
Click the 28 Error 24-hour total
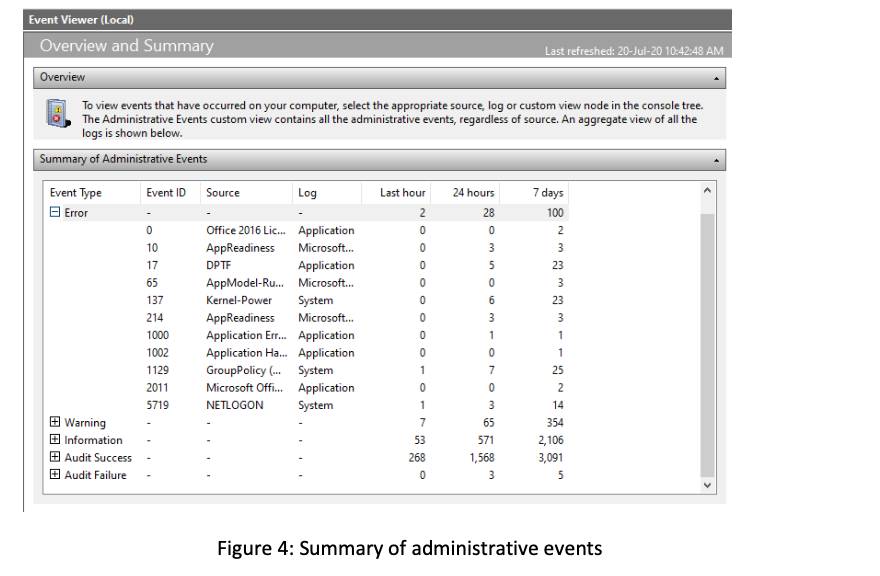[488, 213]
